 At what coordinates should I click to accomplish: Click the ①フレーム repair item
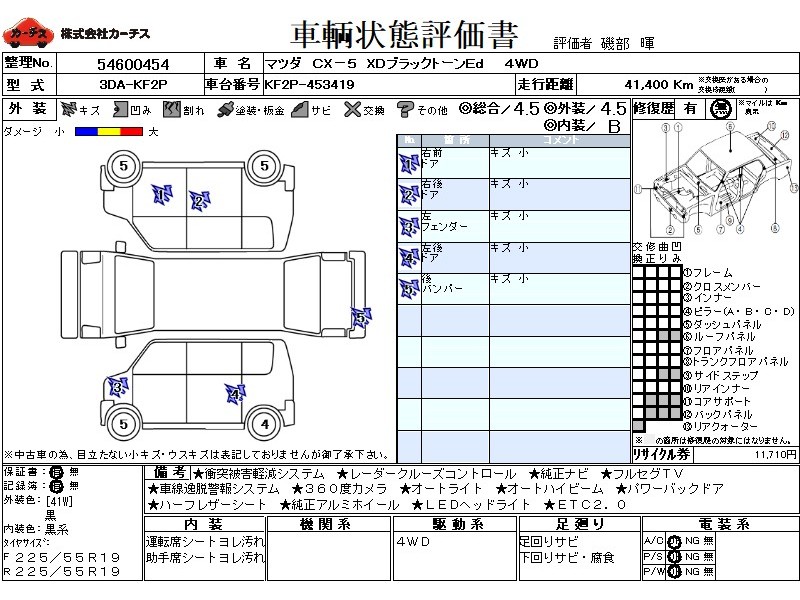(x=708, y=273)
